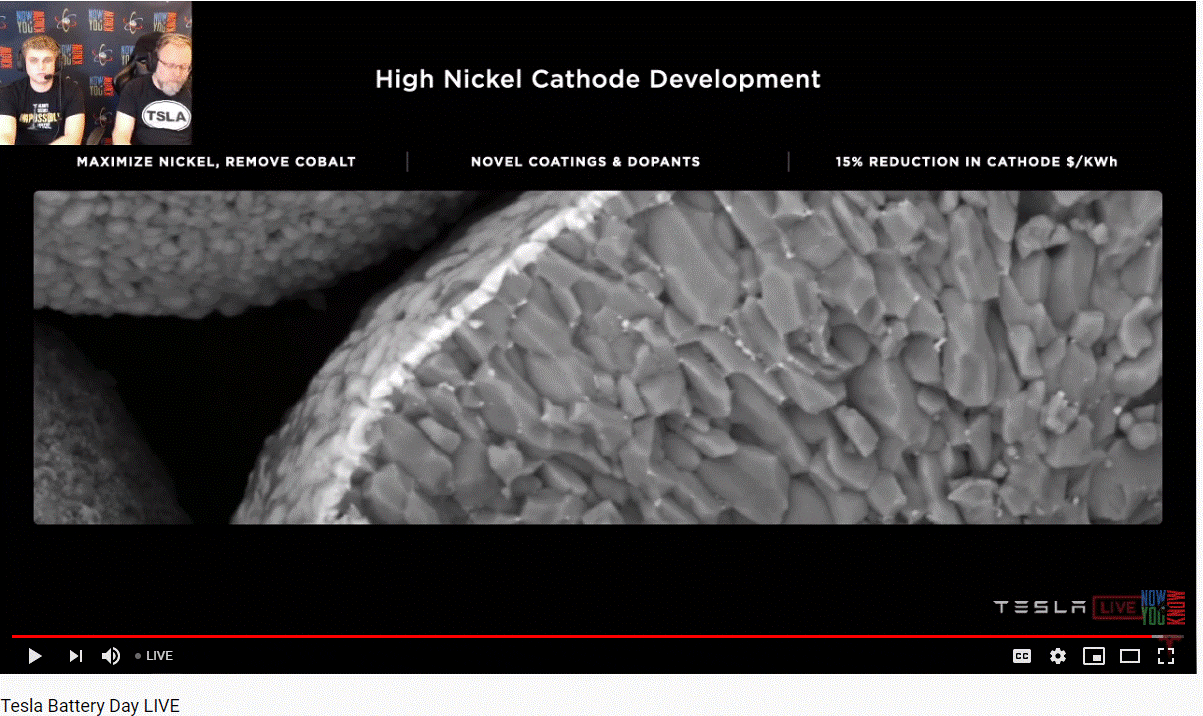Image resolution: width=1203 pixels, height=716 pixels.
Task: Mute the video volume
Action: tap(111, 656)
